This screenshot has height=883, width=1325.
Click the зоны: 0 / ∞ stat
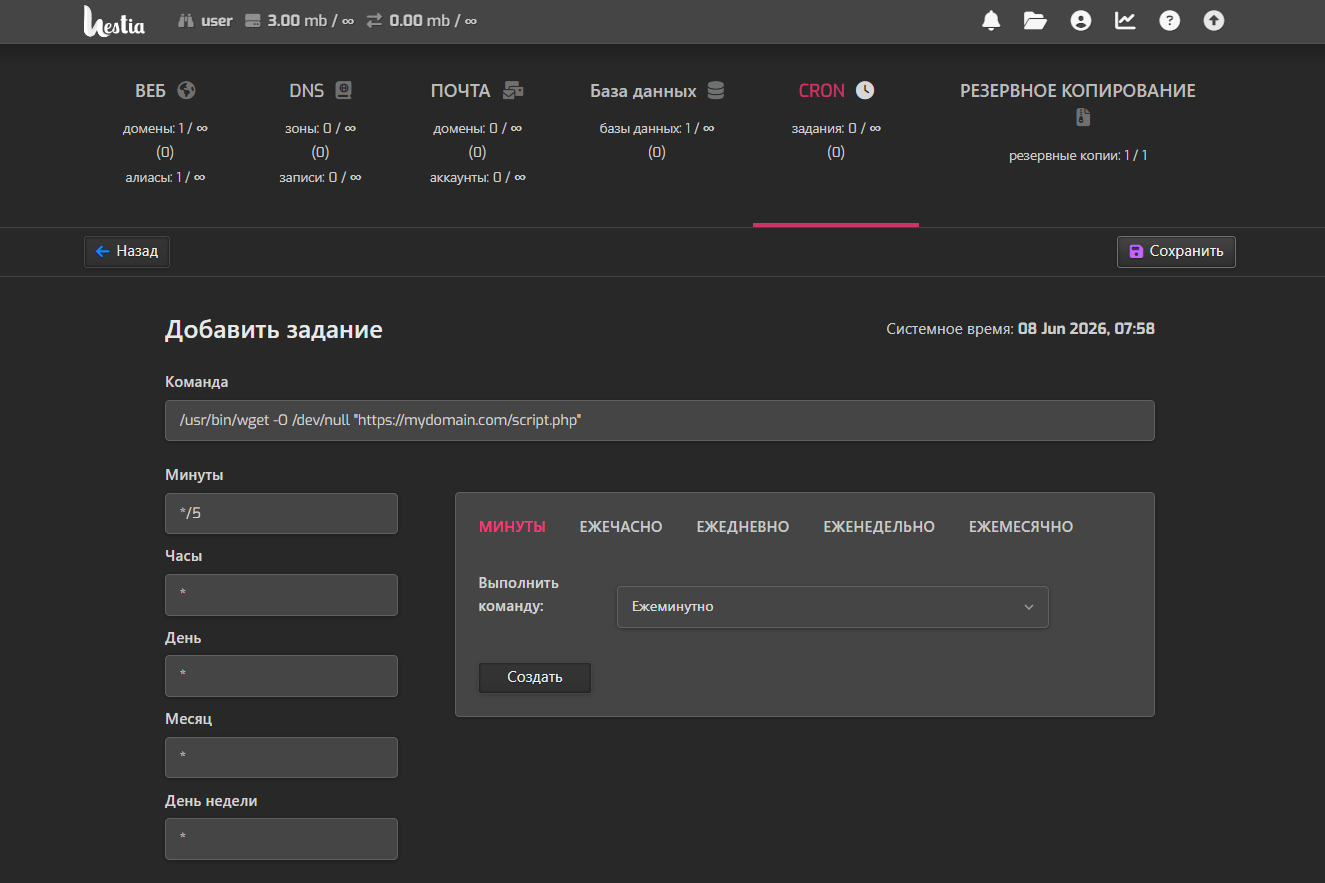pos(320,128)
